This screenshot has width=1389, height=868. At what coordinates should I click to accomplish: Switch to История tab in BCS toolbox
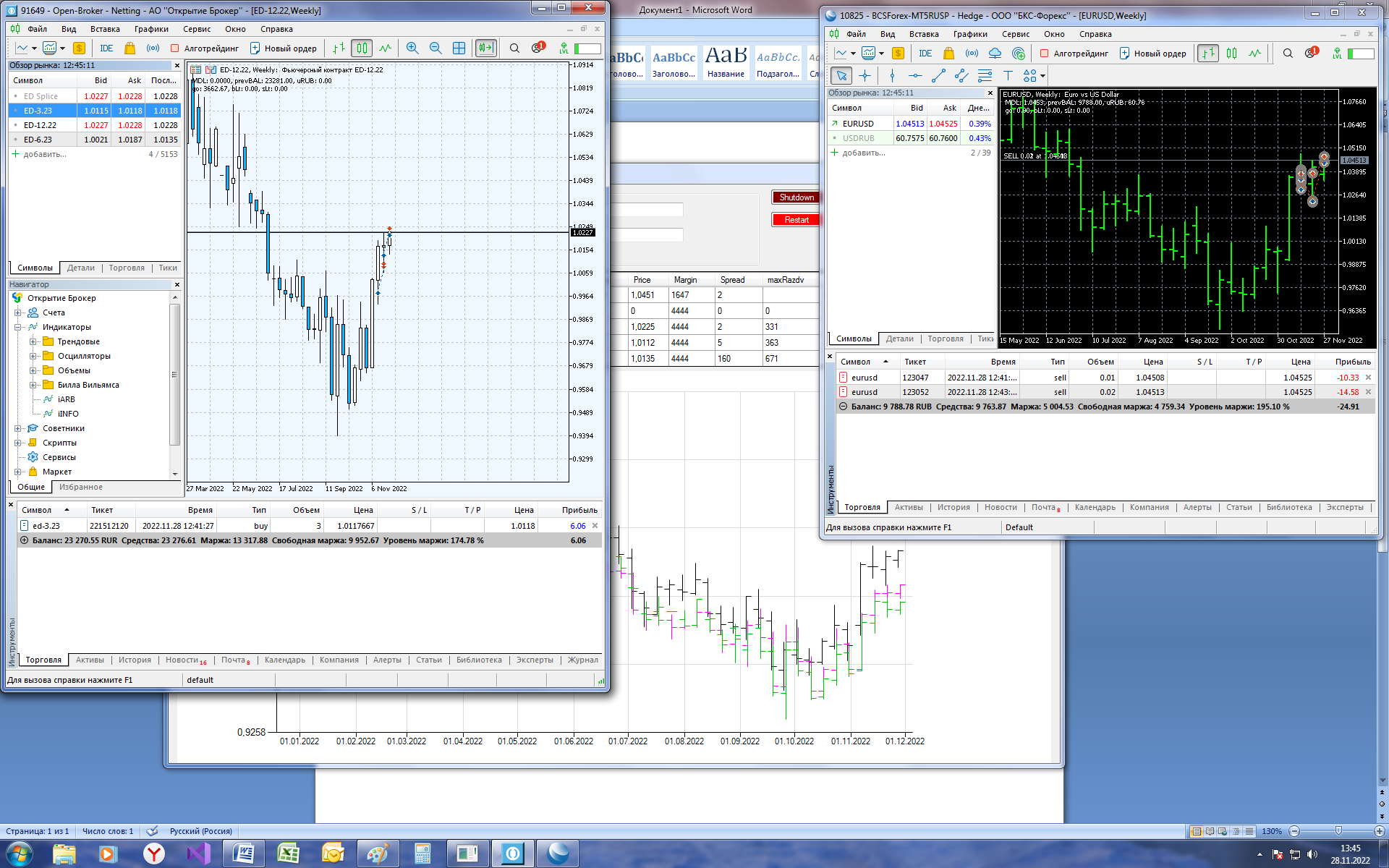click(x=953, y=508)
